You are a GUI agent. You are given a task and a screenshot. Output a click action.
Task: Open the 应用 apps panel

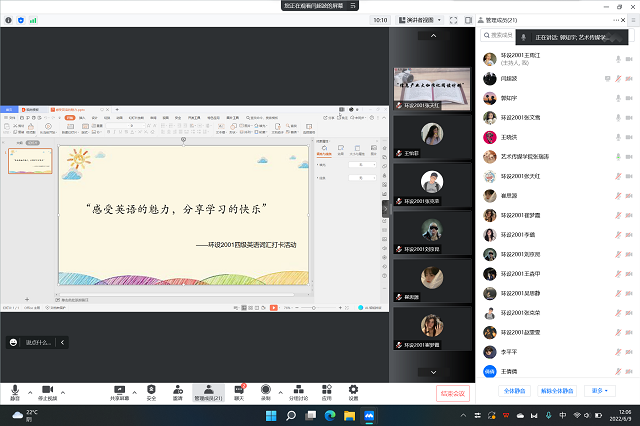327,393
